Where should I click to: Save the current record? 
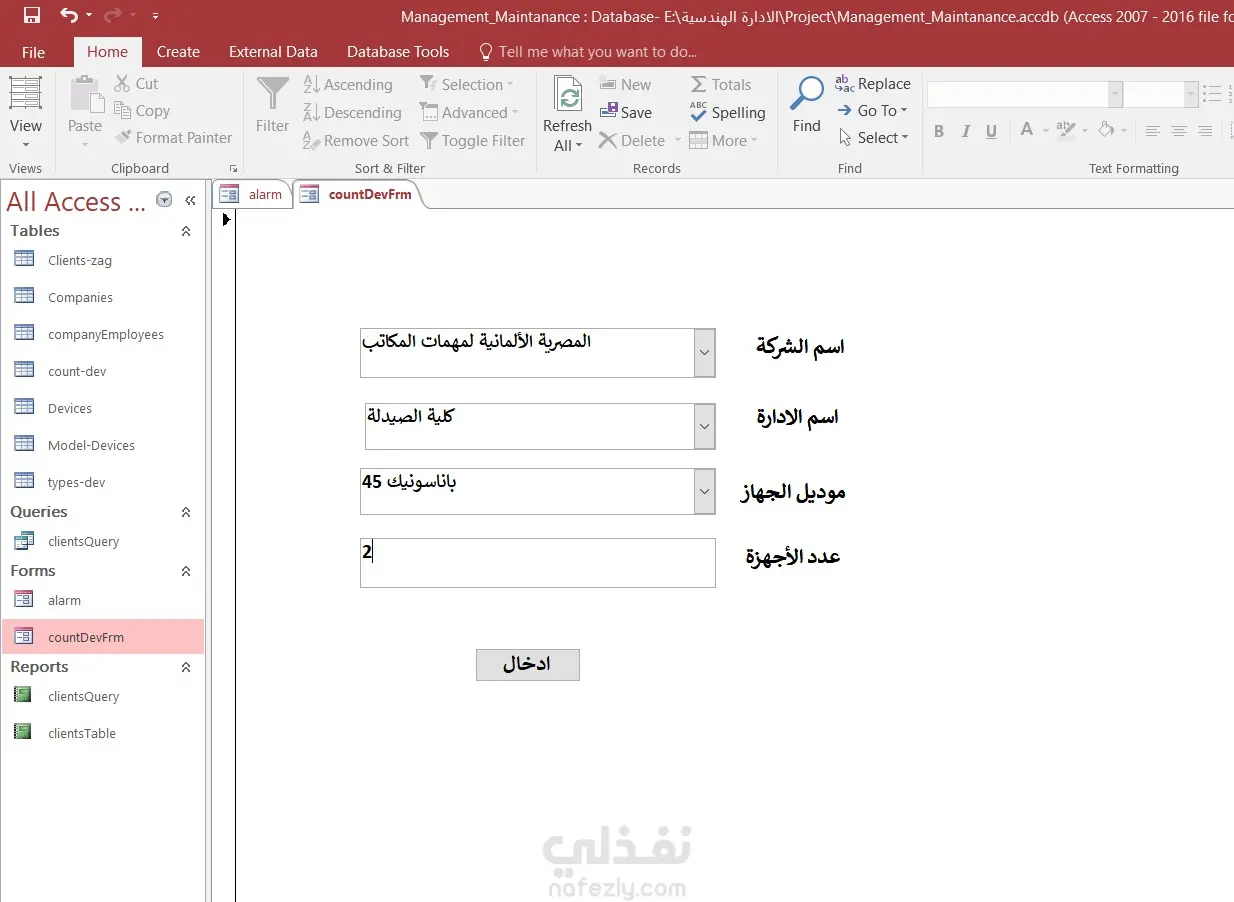[626, 113]
